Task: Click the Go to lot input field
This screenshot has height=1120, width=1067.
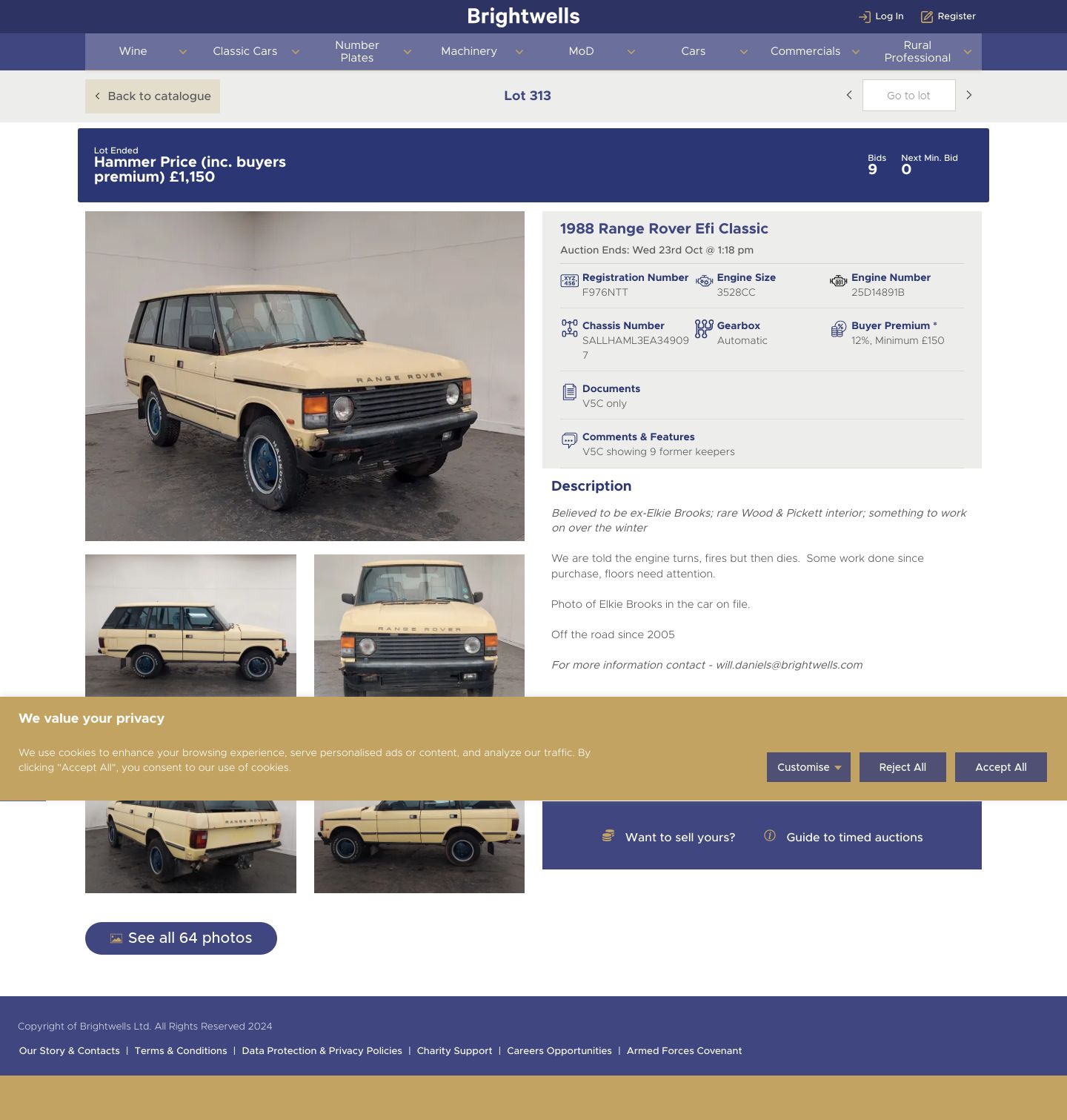Action: (908, 96)
